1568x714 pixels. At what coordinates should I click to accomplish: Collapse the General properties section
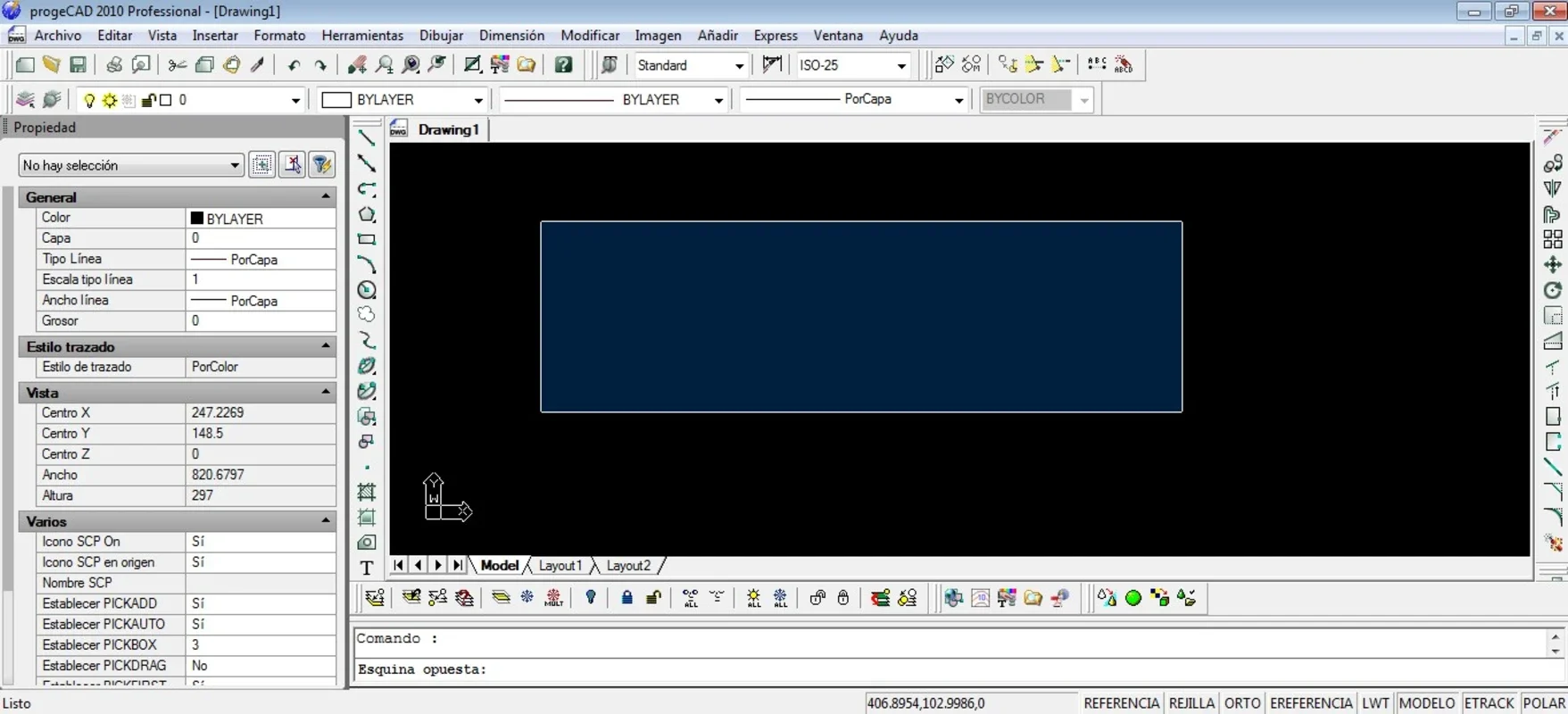(x=326, y=196)
